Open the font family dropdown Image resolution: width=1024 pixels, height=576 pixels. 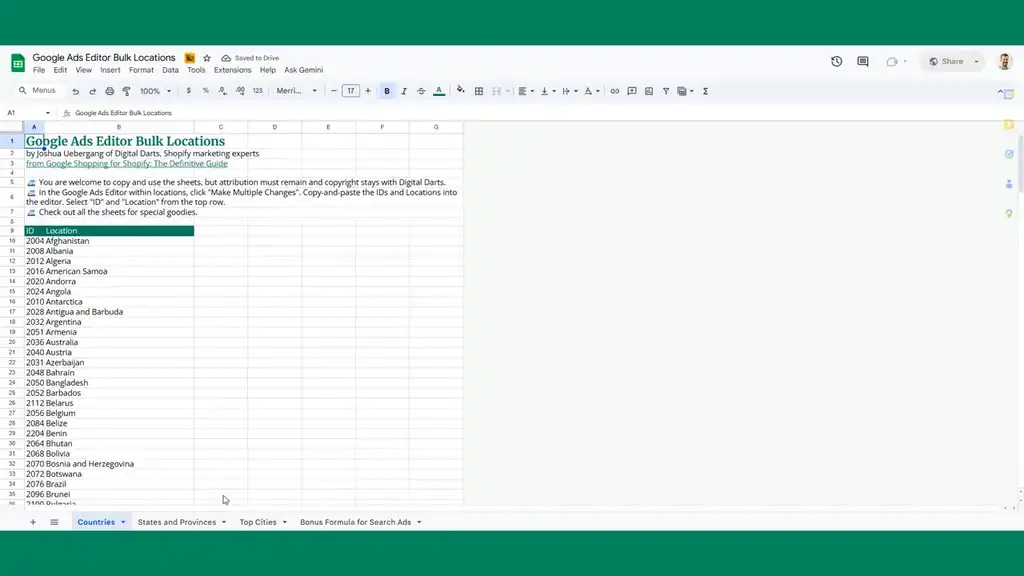point(297,91)
